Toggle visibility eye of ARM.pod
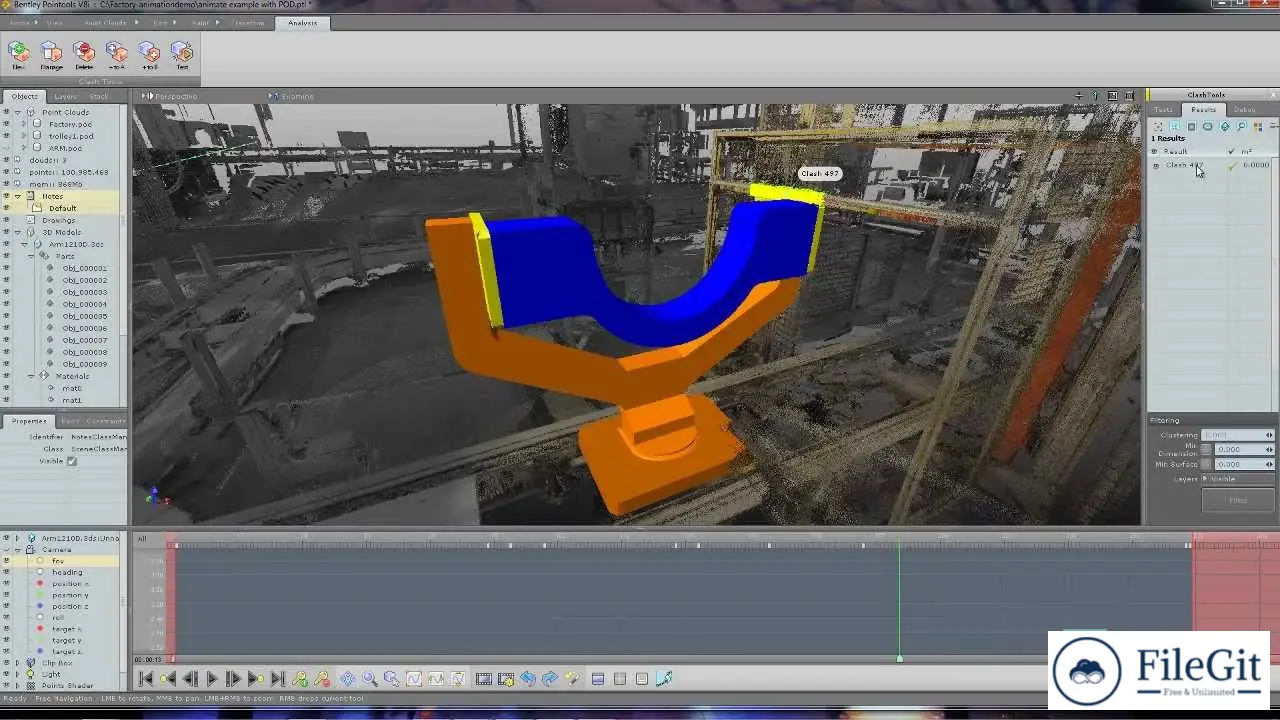 (x=6, y=148)
